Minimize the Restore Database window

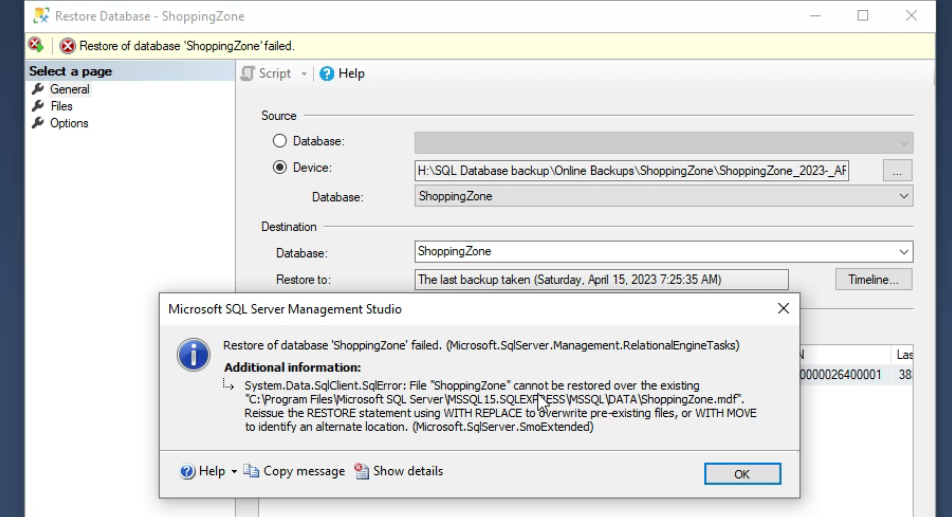coord(815,16)
